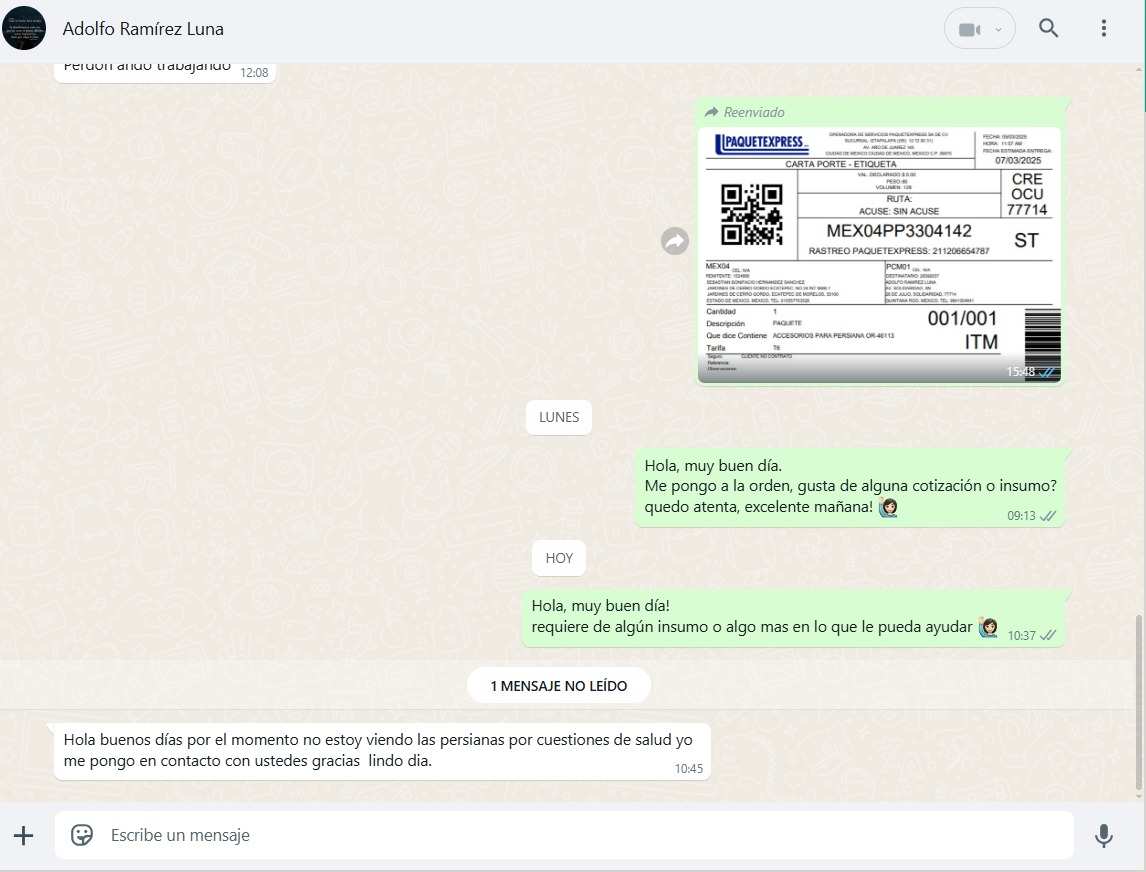Image resolution: width=1146 pixels, height=872 pixels.
Task: Record a voice message with the microphone
Action: 1103,835
